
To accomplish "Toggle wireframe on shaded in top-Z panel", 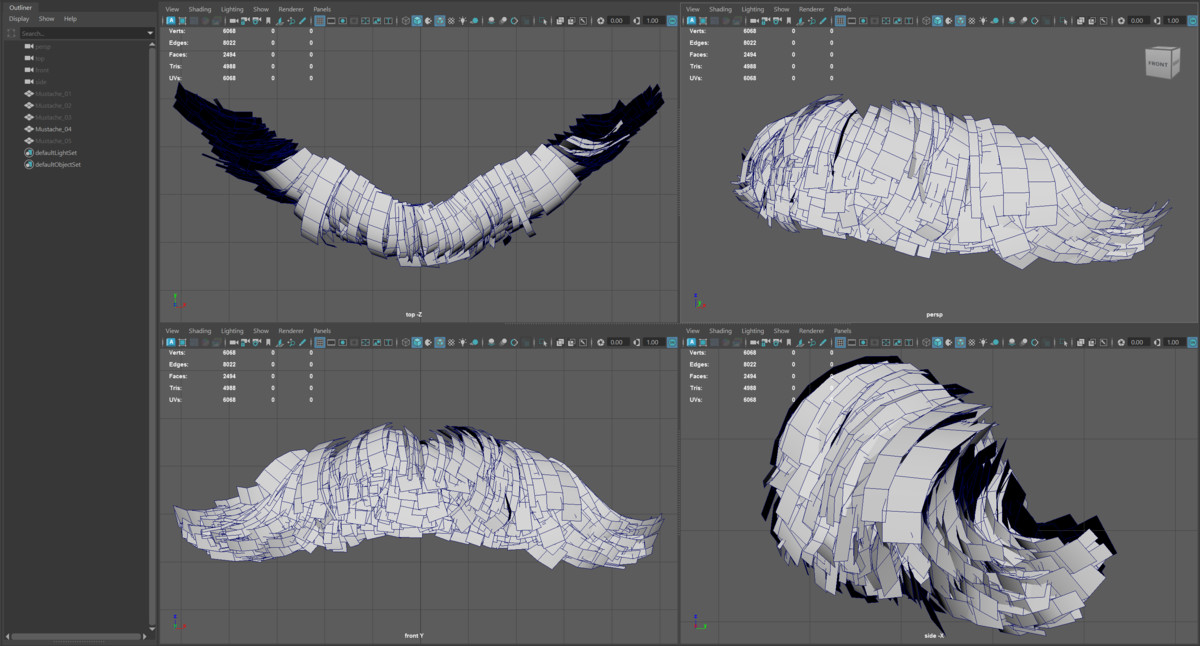I will [440, 20].
